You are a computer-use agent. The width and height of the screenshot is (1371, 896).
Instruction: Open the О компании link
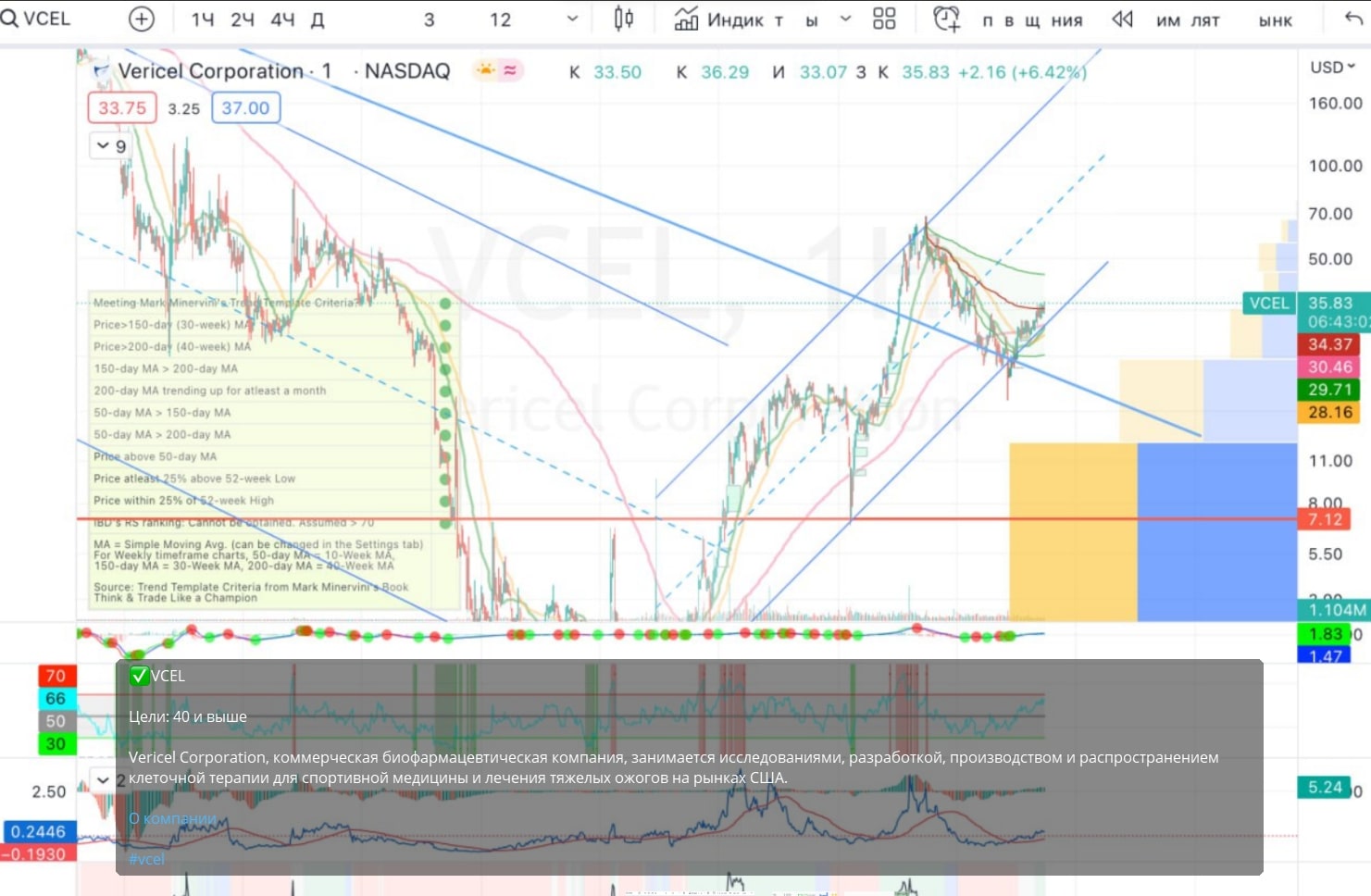pyautogui.click(x=172, y=818)
